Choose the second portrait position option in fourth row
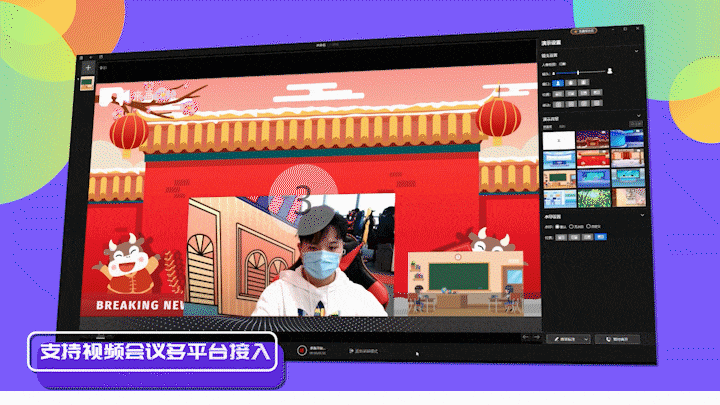This screenshot has width=720, height=405. (x=571, y=93)
